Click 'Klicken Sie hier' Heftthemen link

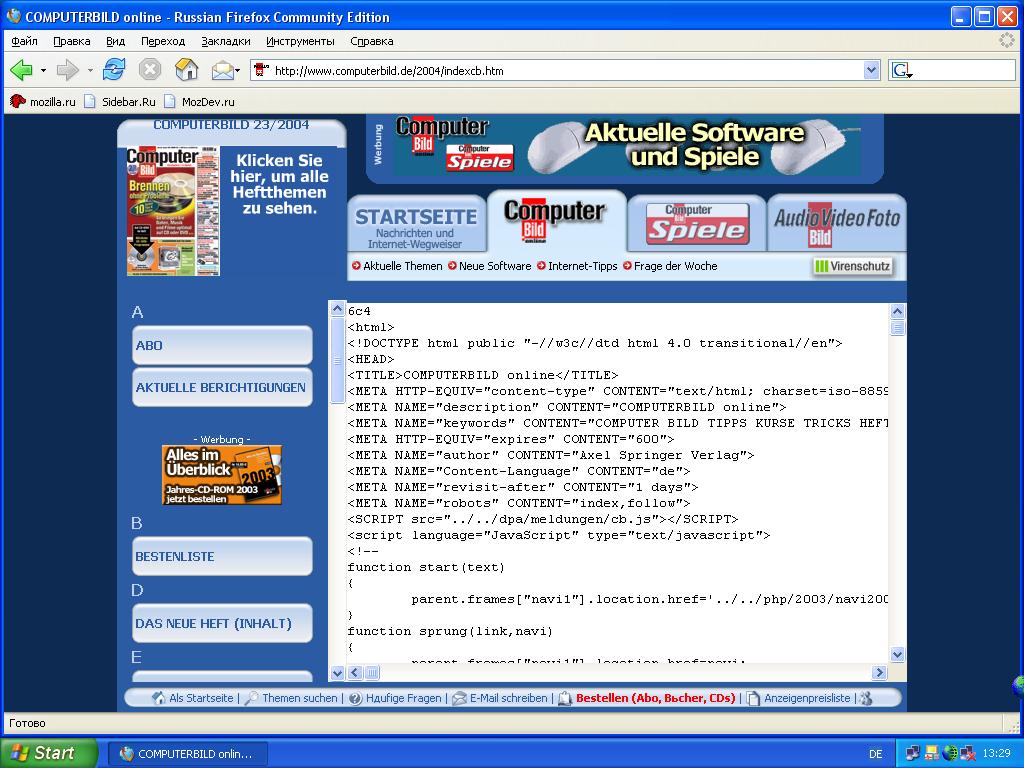coord(280,184)
